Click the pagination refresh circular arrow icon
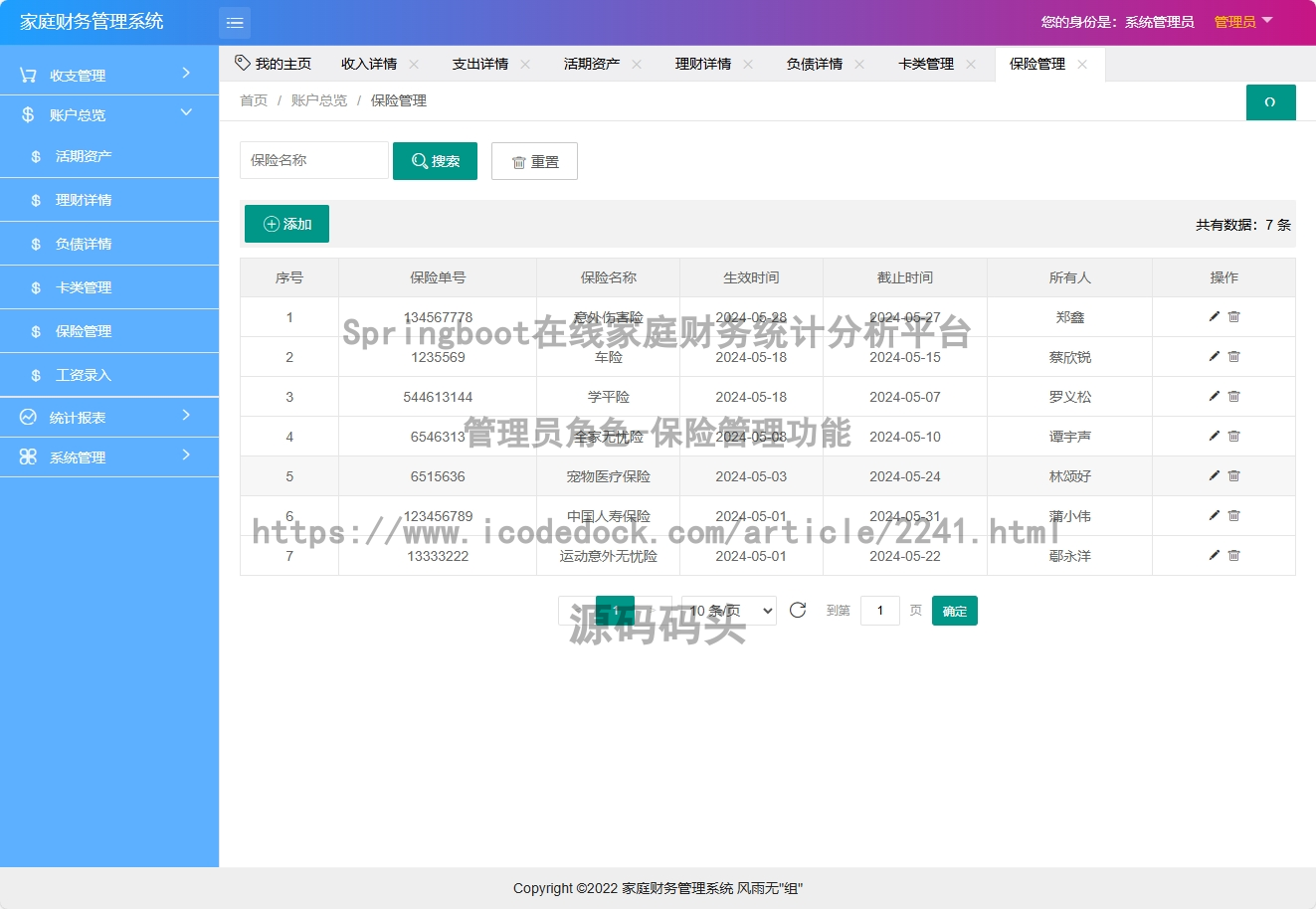 point(798,610)
